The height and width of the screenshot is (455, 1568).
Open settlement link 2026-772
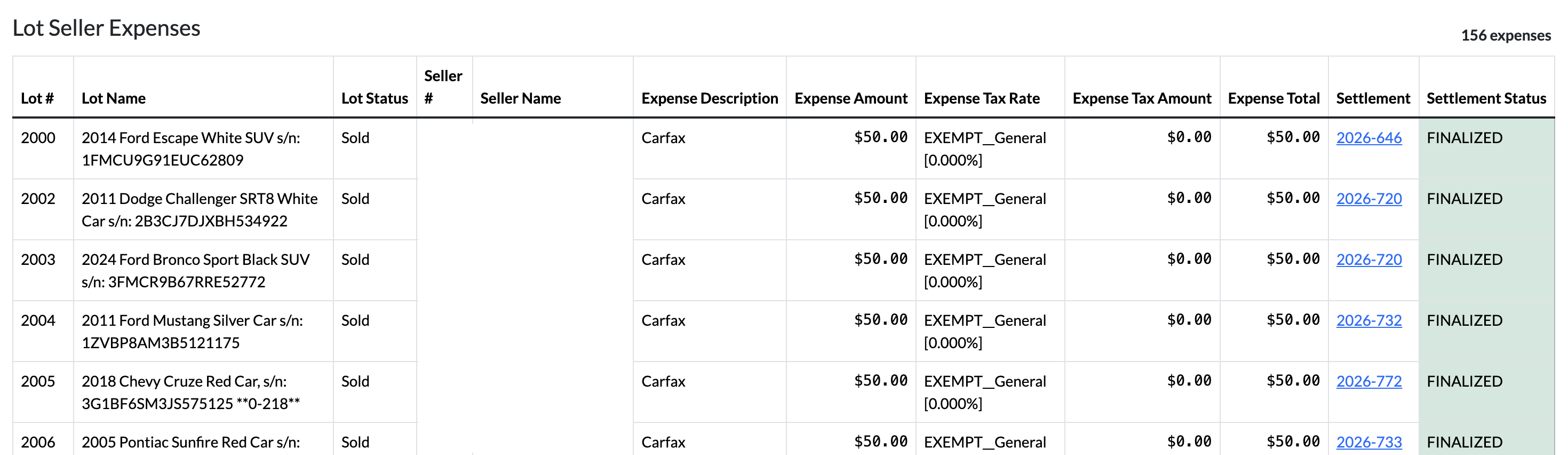click(1368, 381)
